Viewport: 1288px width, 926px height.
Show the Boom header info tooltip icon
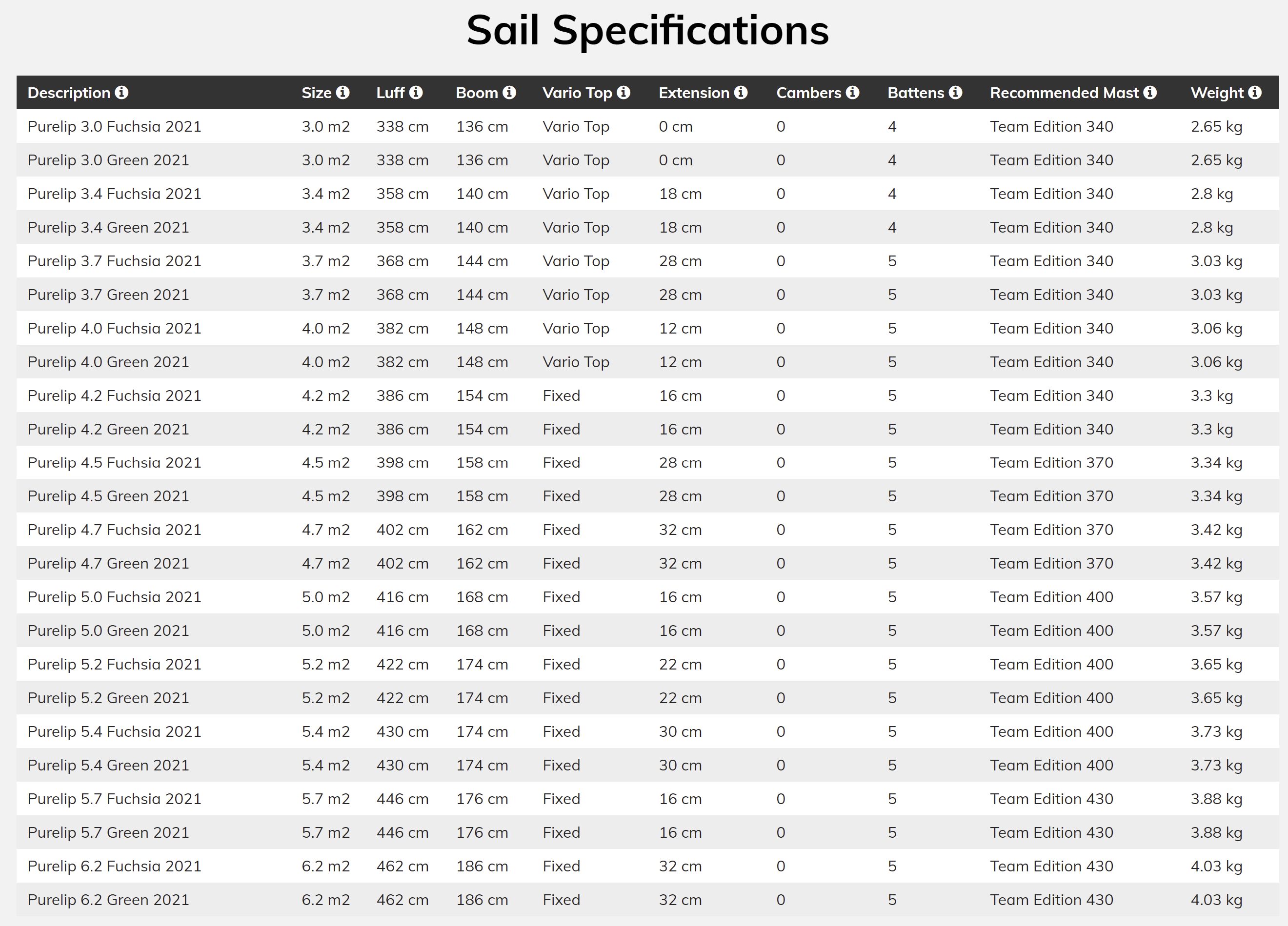(509, 93)
